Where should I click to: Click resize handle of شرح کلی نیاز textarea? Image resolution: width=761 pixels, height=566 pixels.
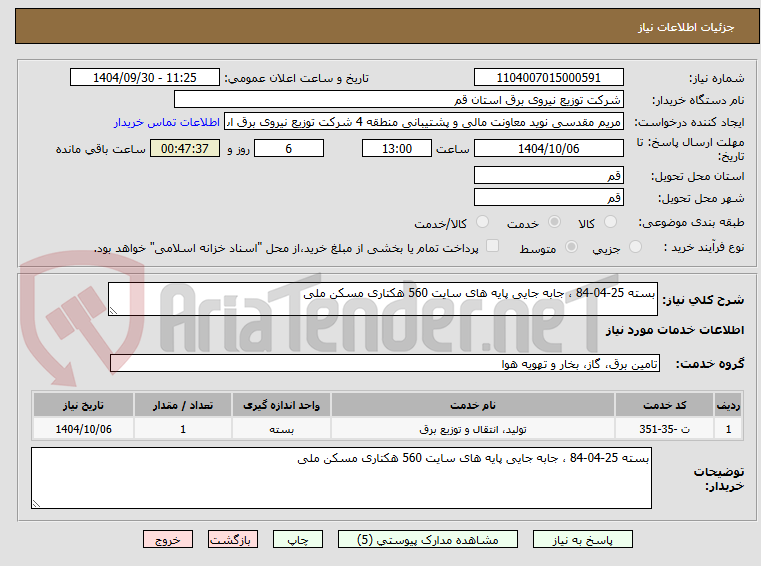click(x=113, y=311)
